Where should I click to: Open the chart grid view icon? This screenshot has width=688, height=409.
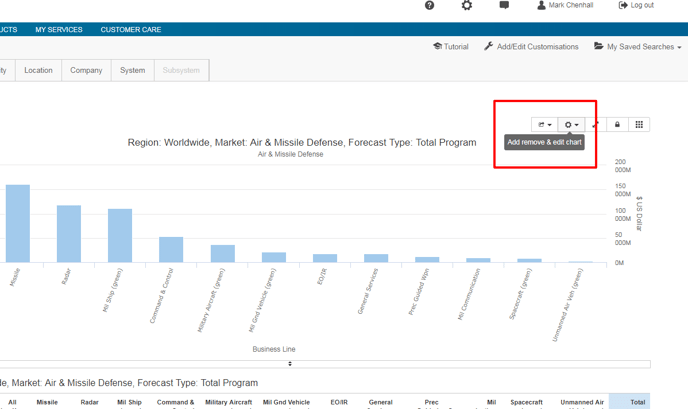click(x=639, y=125)
